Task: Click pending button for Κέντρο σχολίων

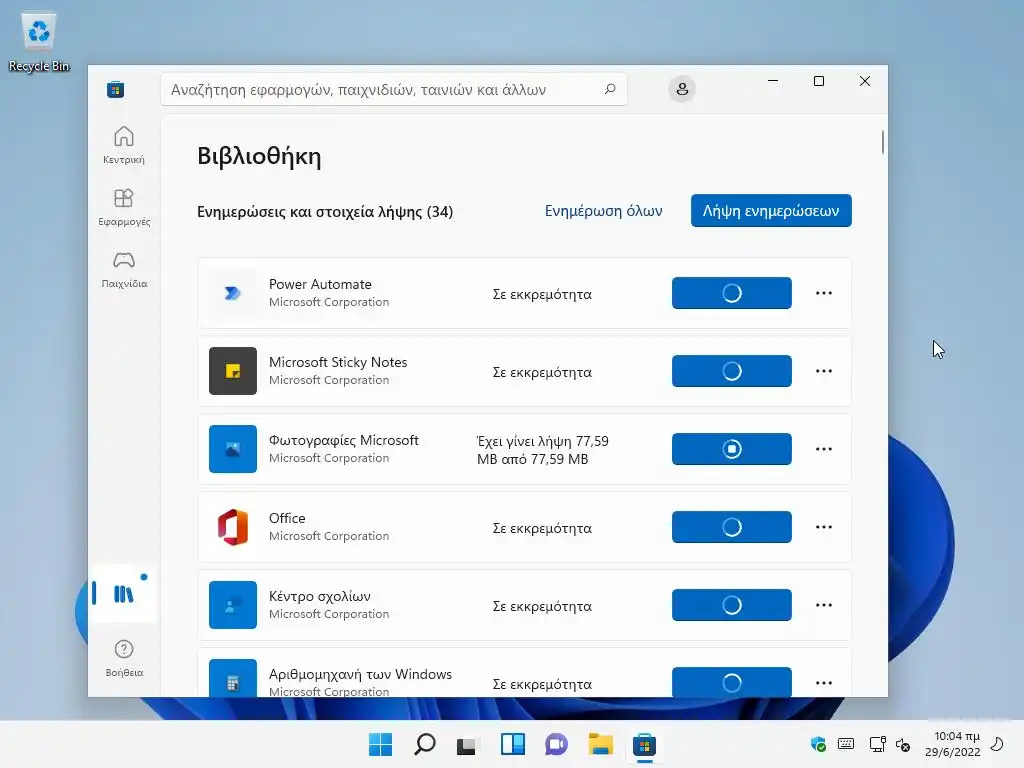Action: coord(731,605)
